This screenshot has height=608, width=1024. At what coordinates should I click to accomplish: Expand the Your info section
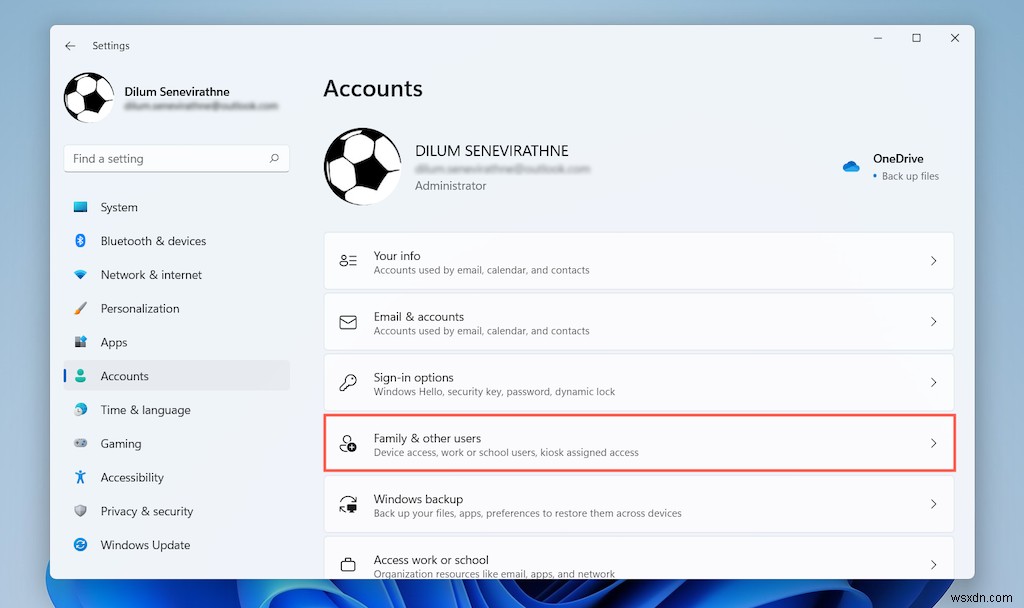[932, 261]
